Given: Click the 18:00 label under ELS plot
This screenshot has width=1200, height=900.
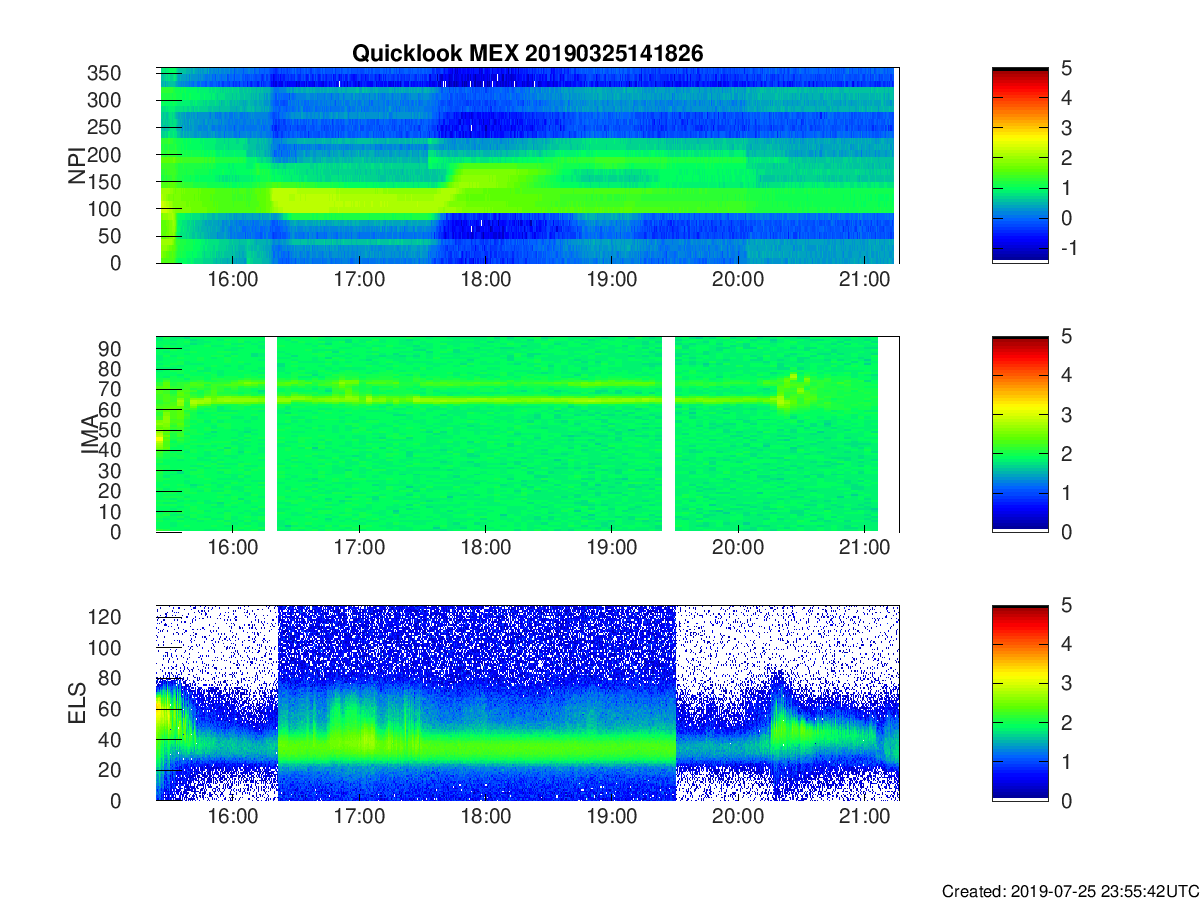Looking at the screenshot, I should click(485, 819).
